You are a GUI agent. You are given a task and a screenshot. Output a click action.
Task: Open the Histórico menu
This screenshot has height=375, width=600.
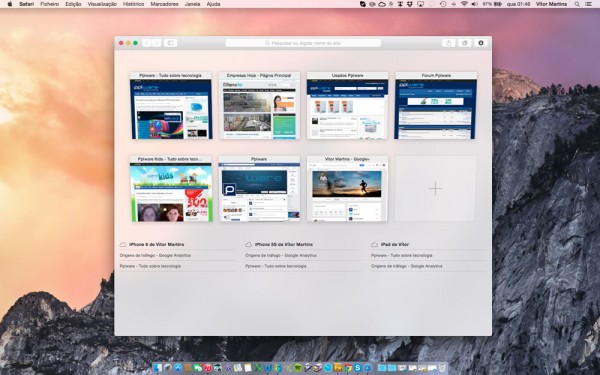point(134,4)
